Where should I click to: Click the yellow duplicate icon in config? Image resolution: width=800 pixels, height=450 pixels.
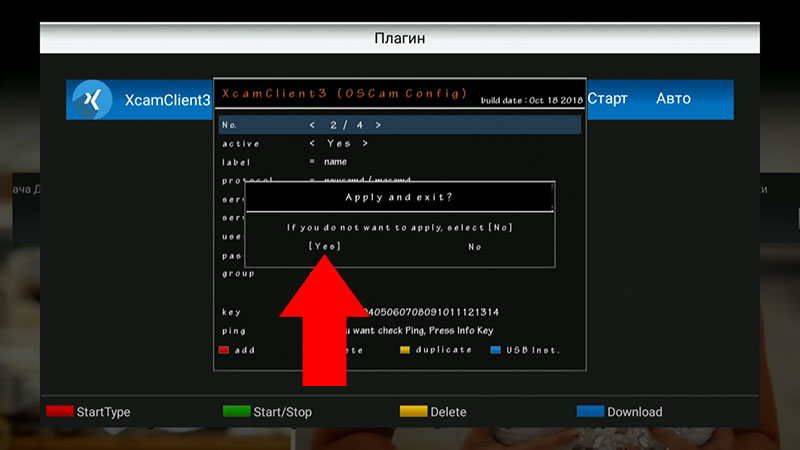pyautogui.click(x=405, y=350)
